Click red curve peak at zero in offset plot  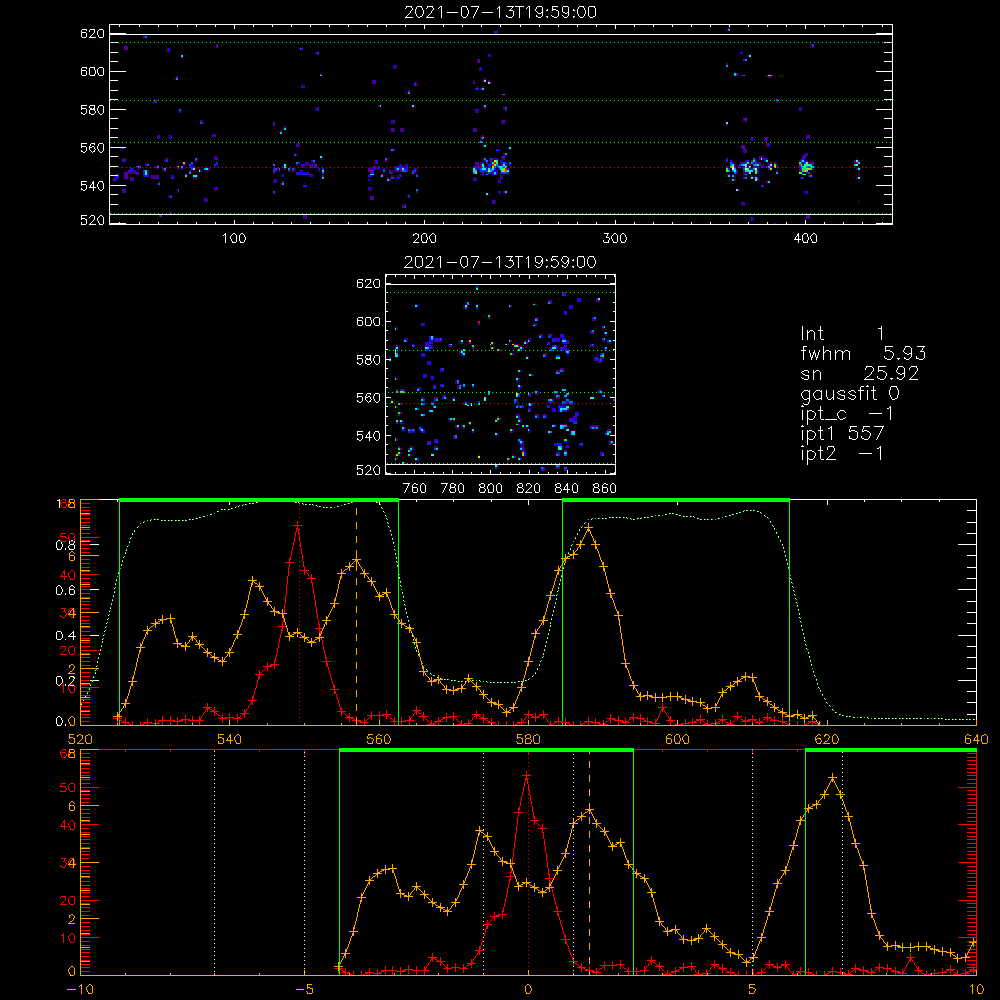click(526, 776)
